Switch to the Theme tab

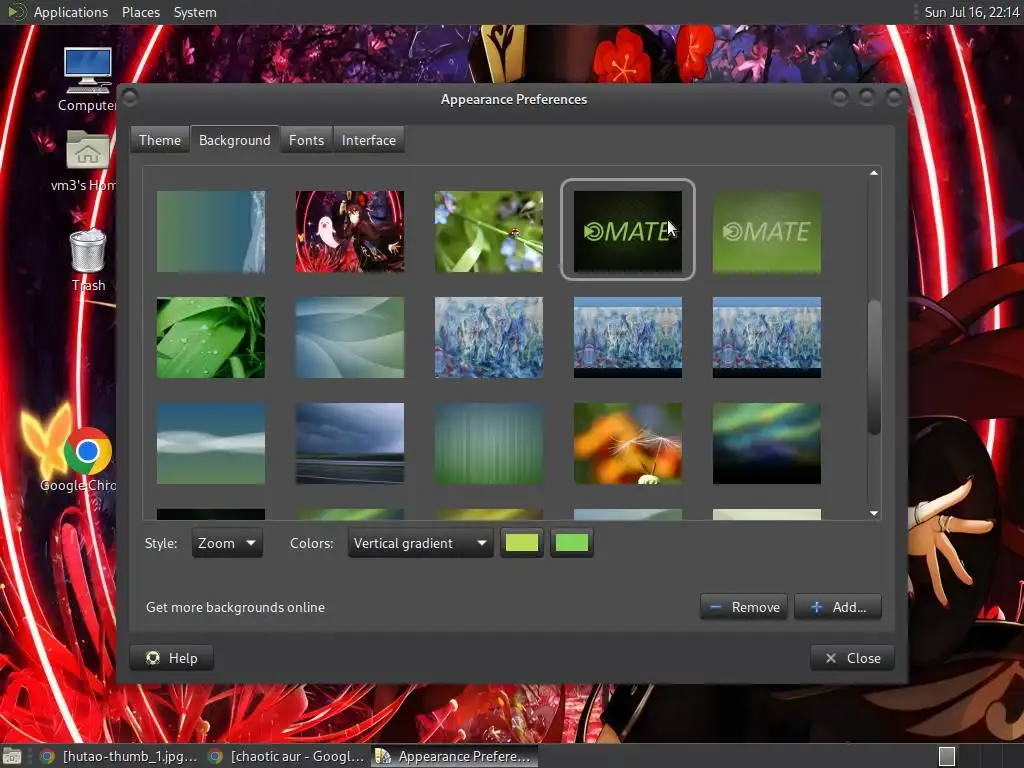160,140
